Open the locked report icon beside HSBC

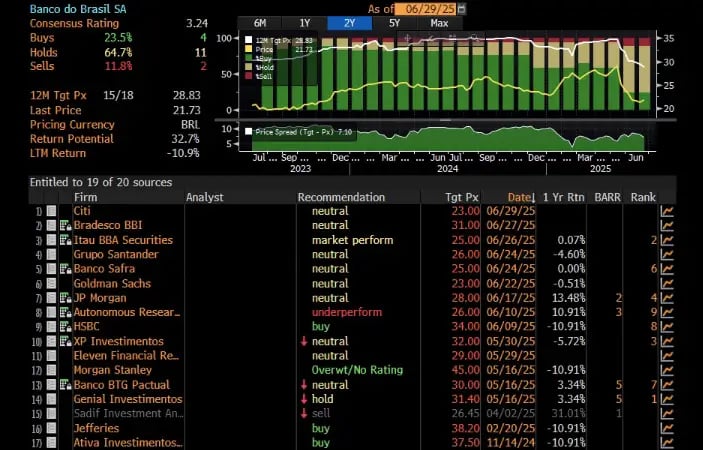(x=65, y=327)
